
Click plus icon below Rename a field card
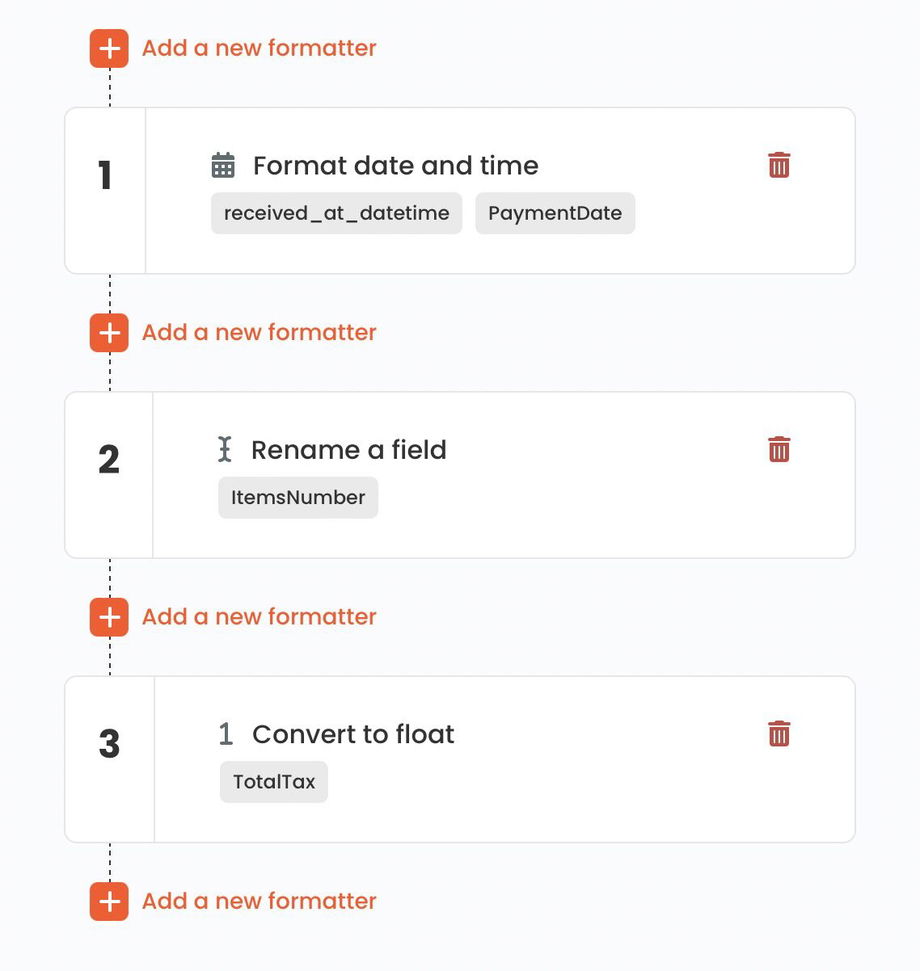(109, 617)
